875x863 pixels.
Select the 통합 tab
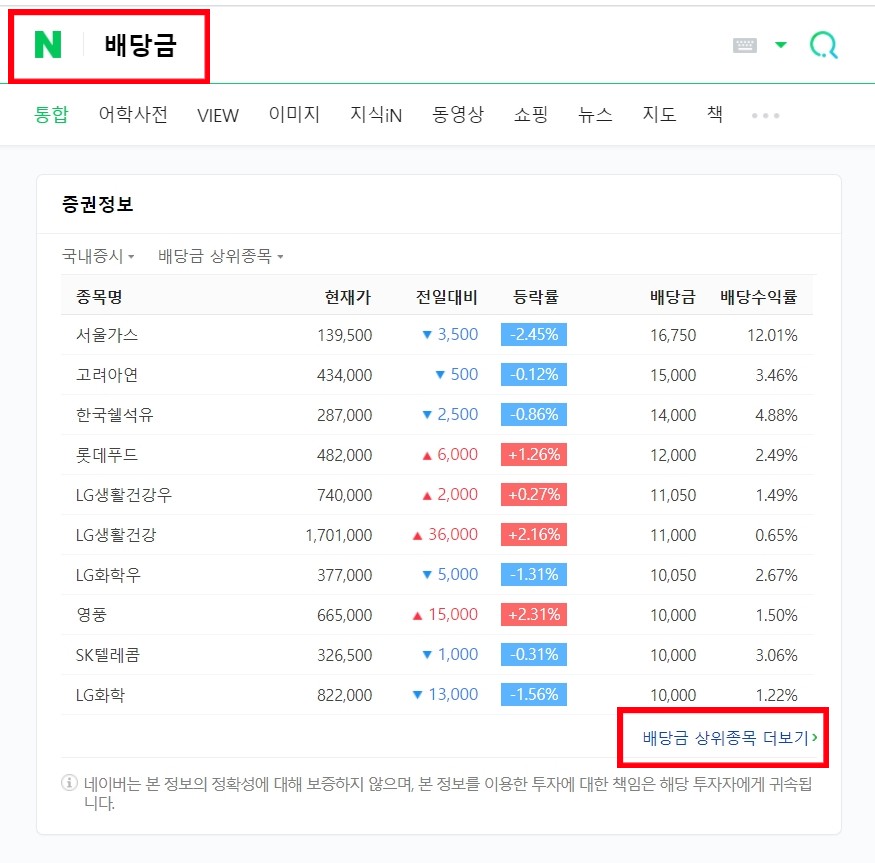[x=51, y=114]
